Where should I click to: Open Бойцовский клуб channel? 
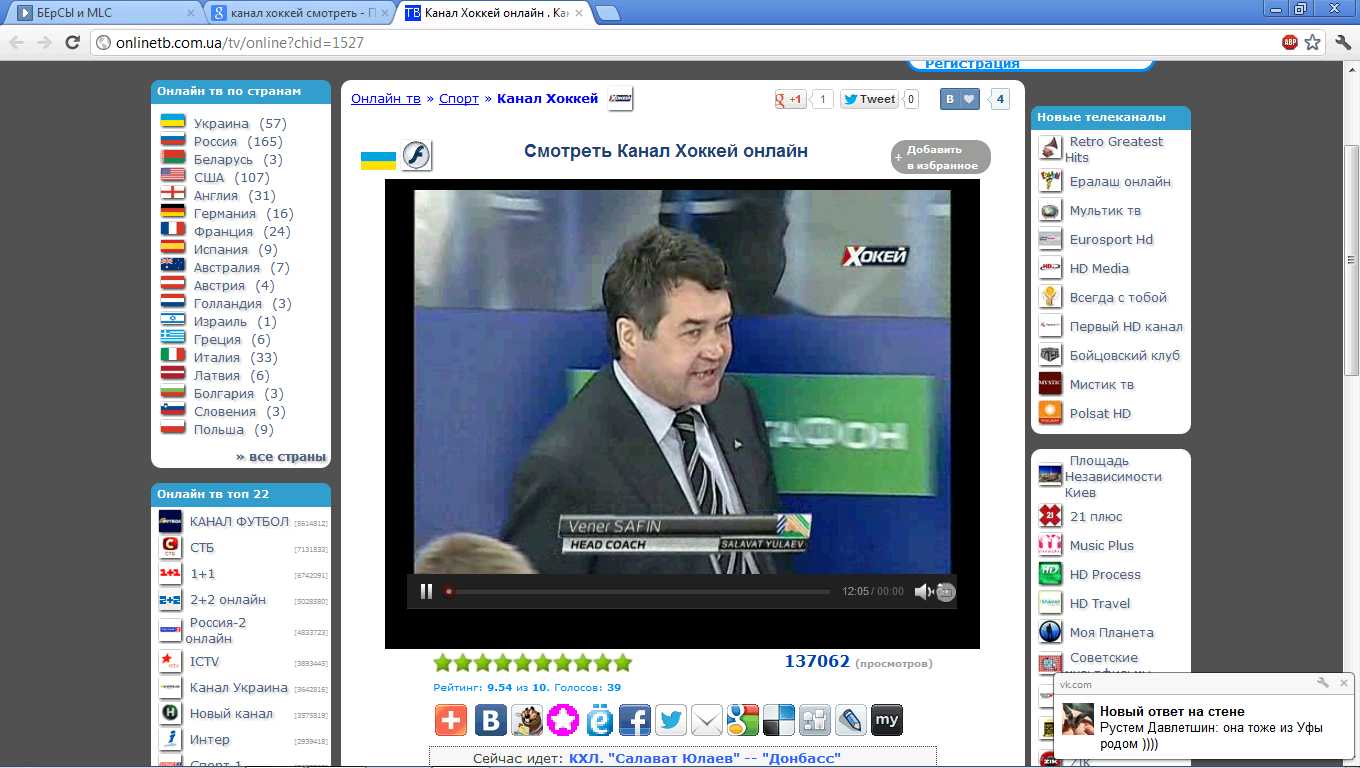(1125, 355)
